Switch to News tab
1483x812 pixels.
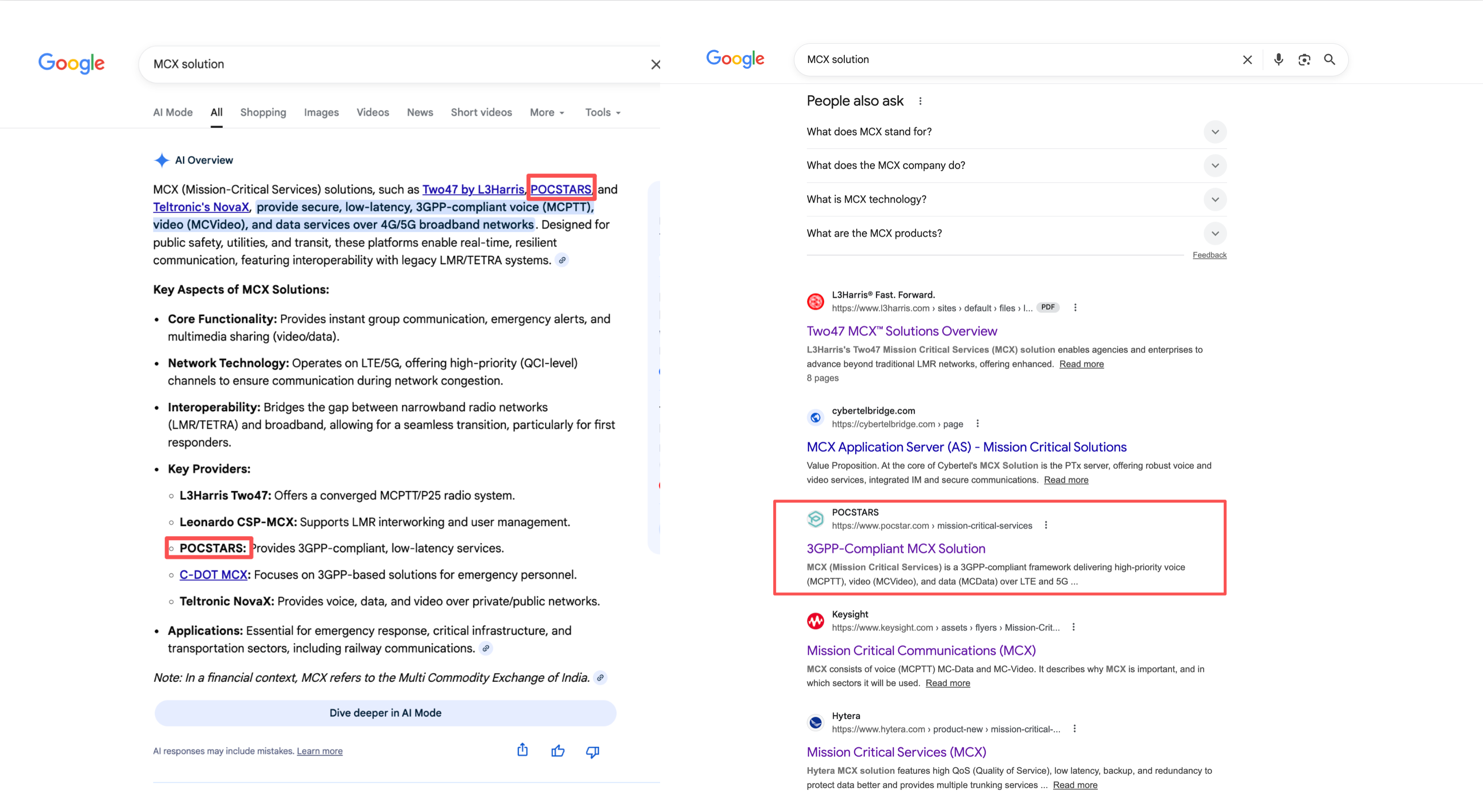pyautogui.click(x=419, y=113)
